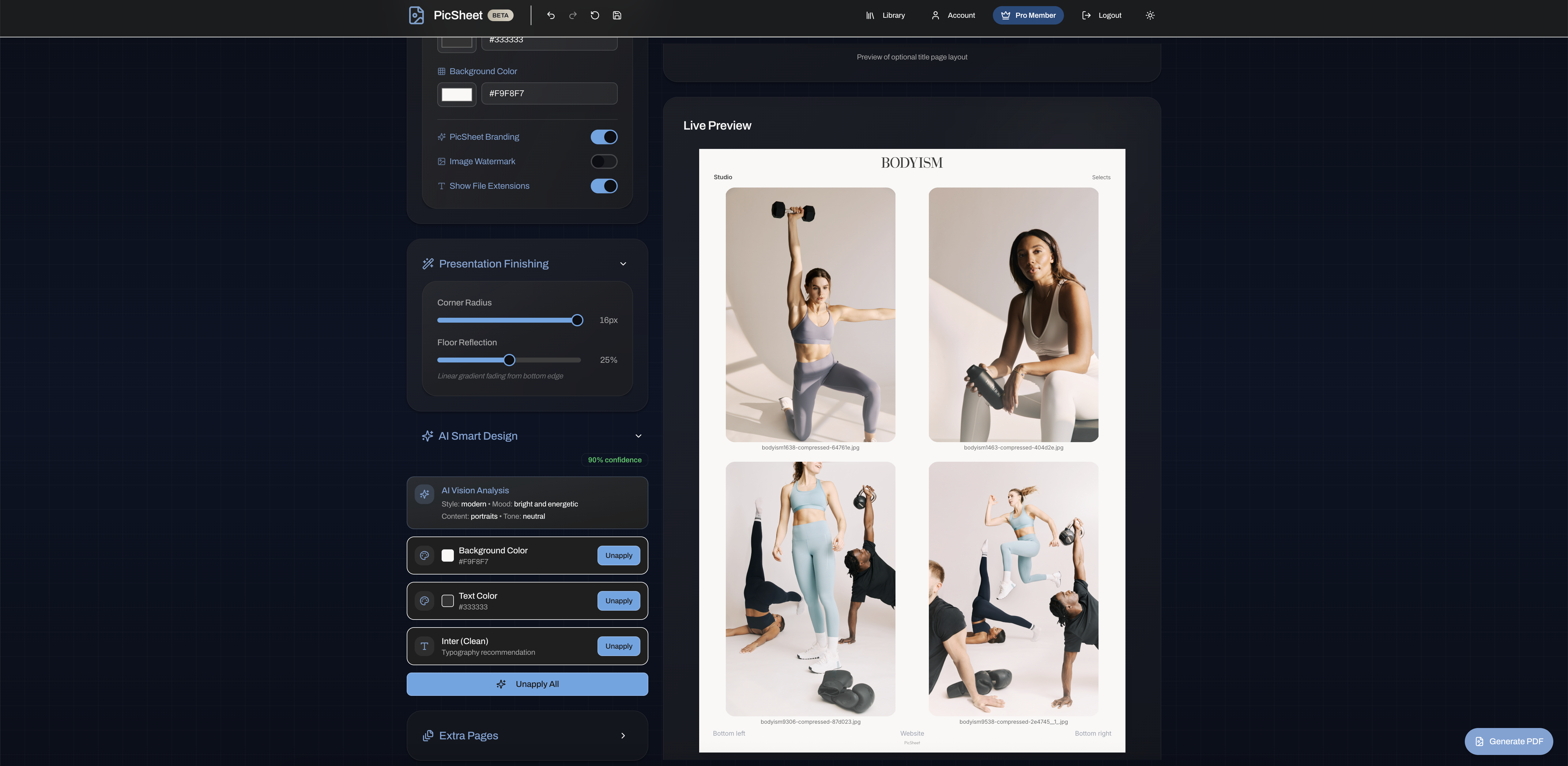Click the AI Vision Analysis sparkle icon
This screenshot has width=1568, height=766.
(x=424, y=494)
